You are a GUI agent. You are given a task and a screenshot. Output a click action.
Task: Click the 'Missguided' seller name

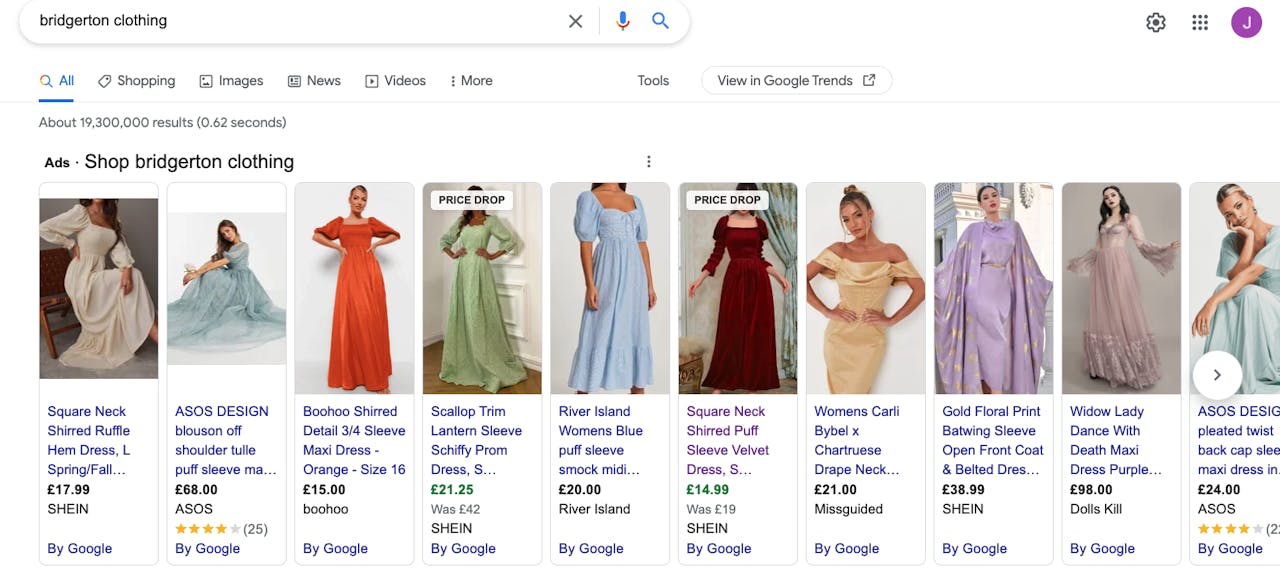[x=849, y=509]
